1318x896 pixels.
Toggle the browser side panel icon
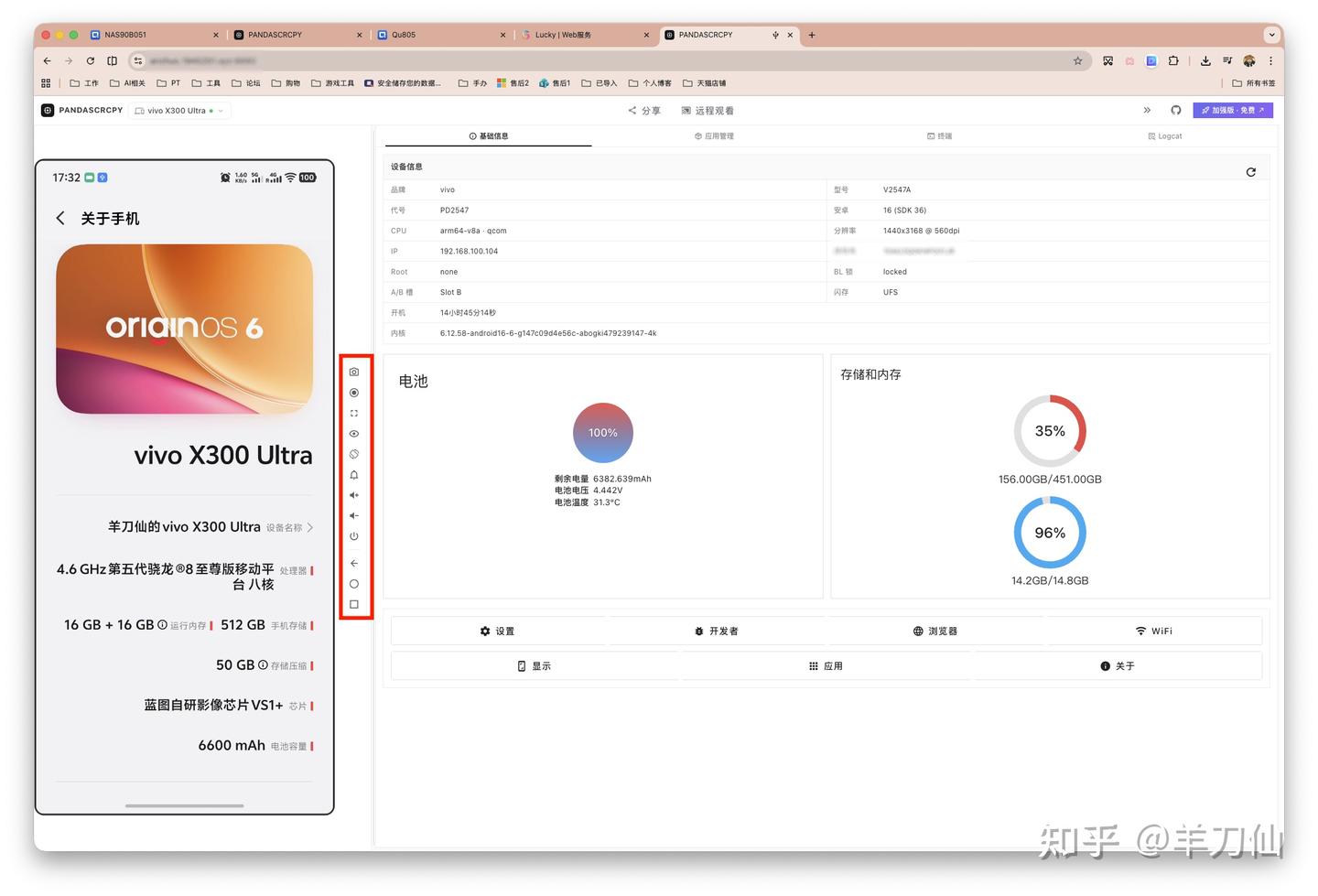pos(113,60)
